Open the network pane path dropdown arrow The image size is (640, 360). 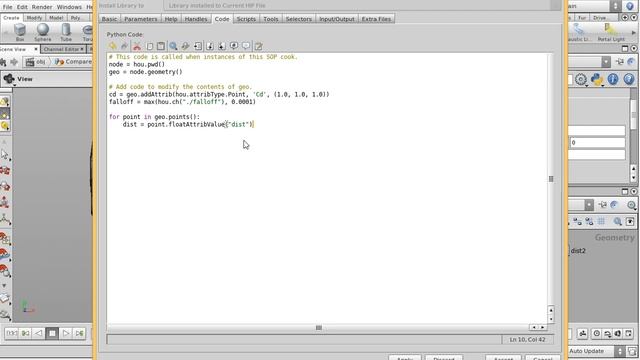tap(589, 204)
